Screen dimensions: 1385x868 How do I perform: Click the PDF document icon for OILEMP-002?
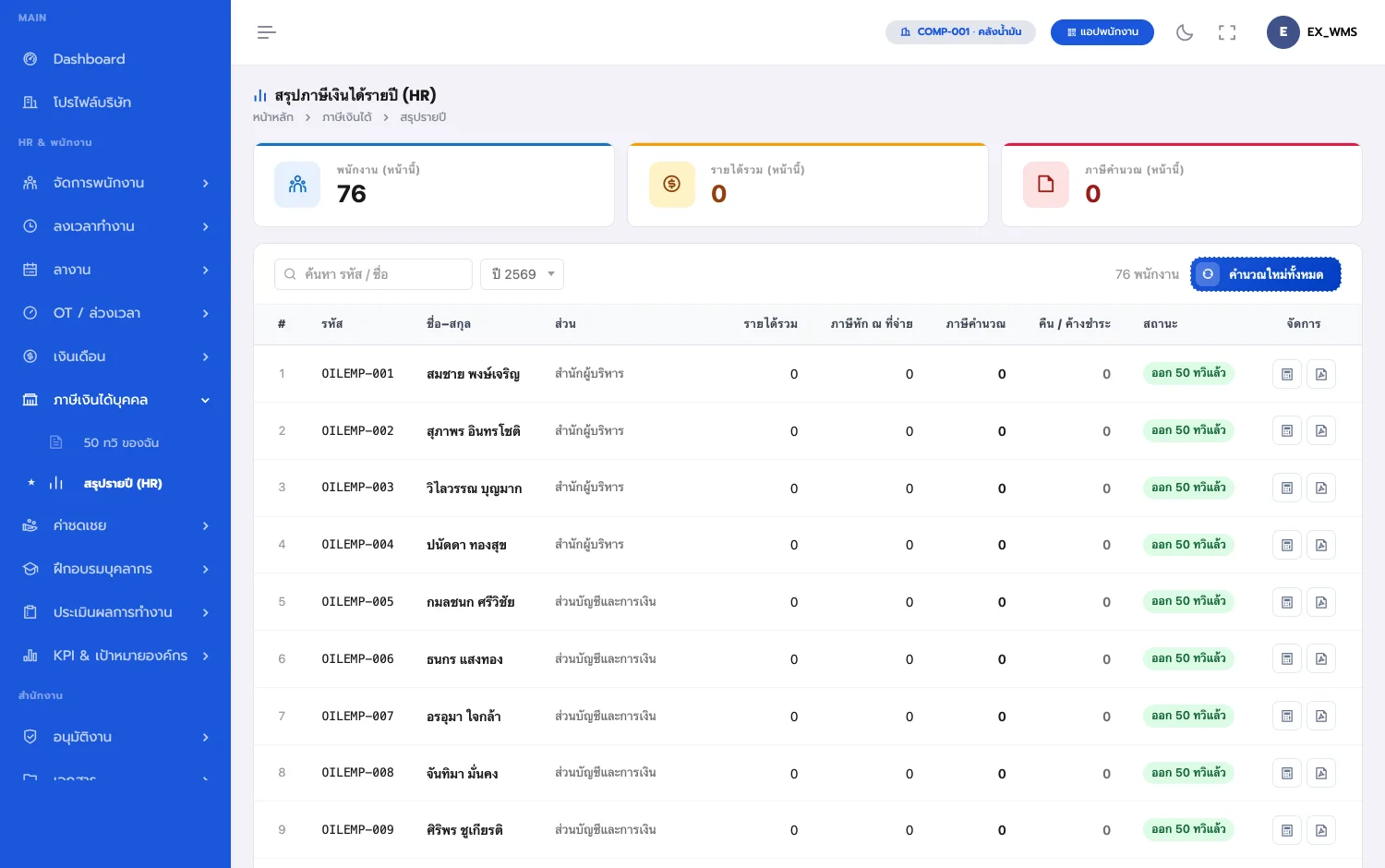pos(1321,430)
